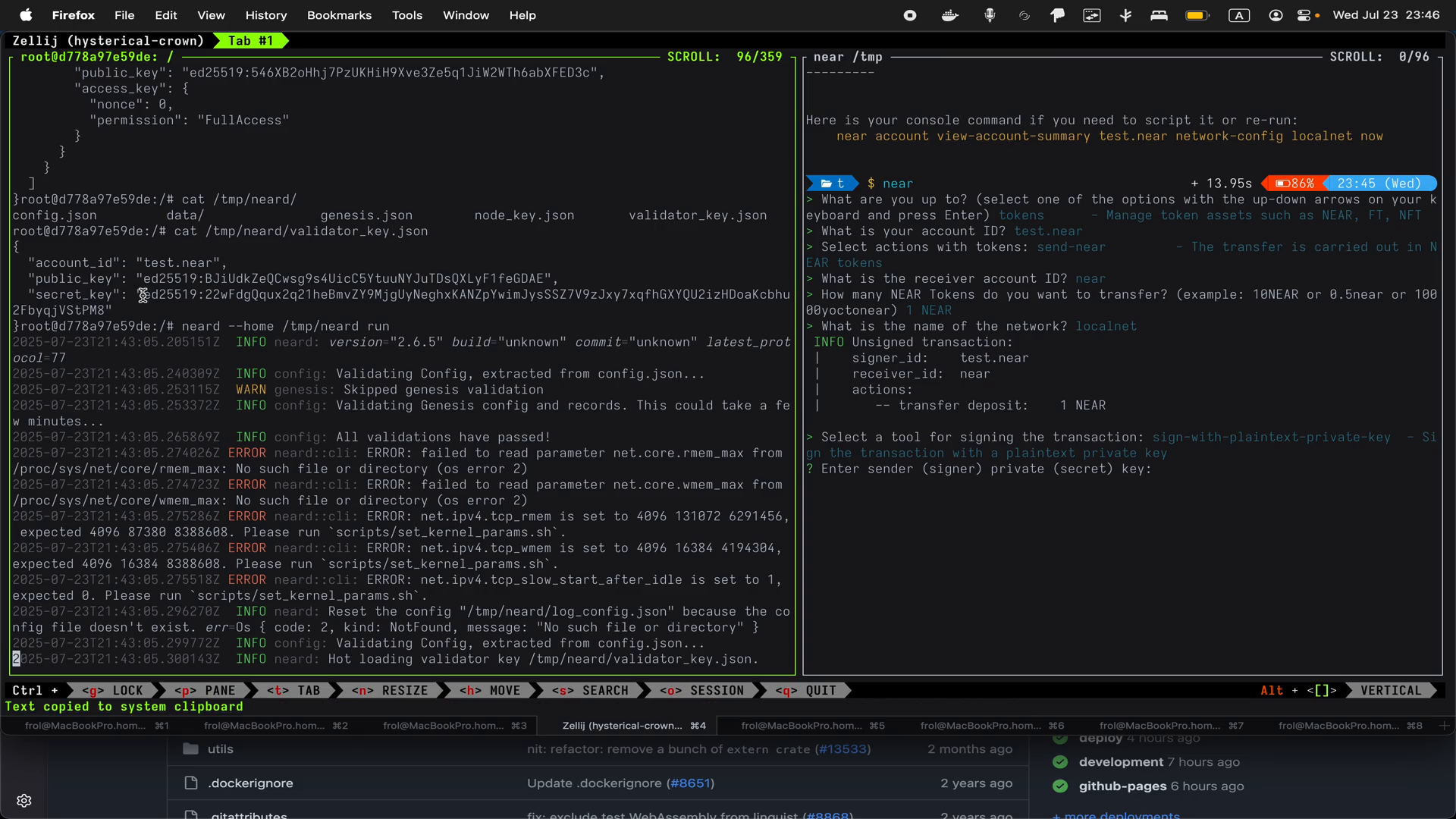This screenshot has height=819, width=1456.
Task: Open the History menu
Action: coord(266,15)
